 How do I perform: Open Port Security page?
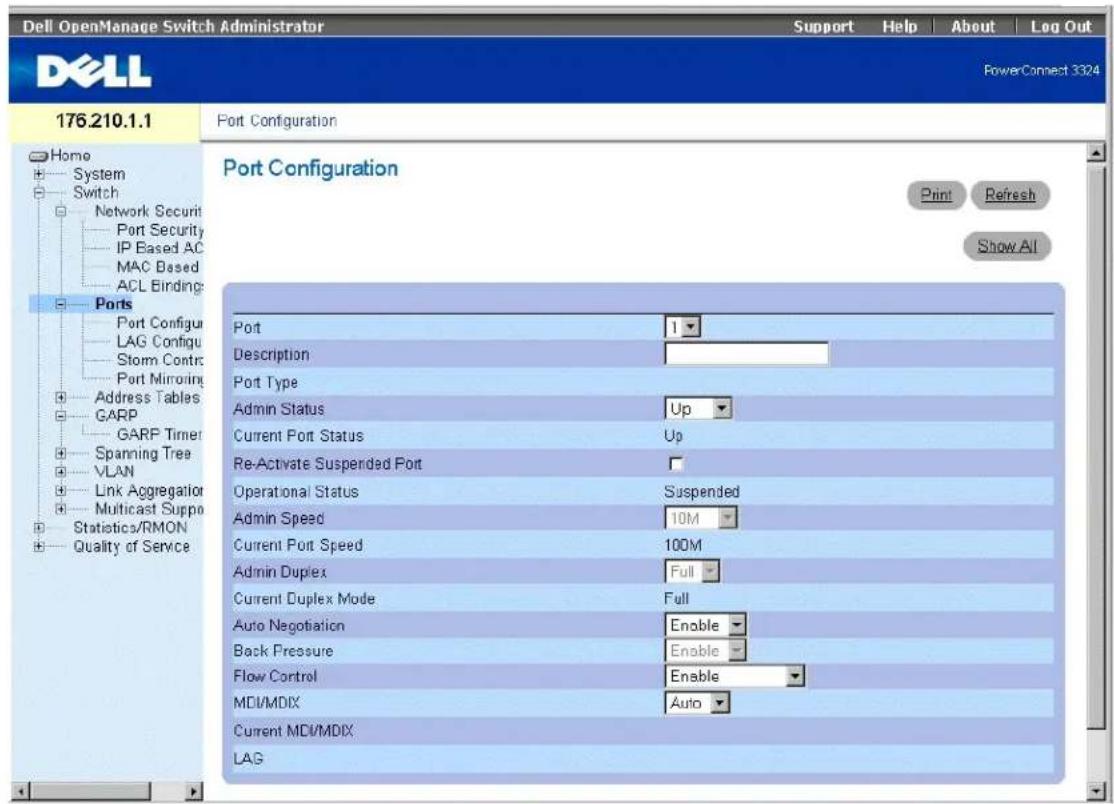tap(160, 229)
